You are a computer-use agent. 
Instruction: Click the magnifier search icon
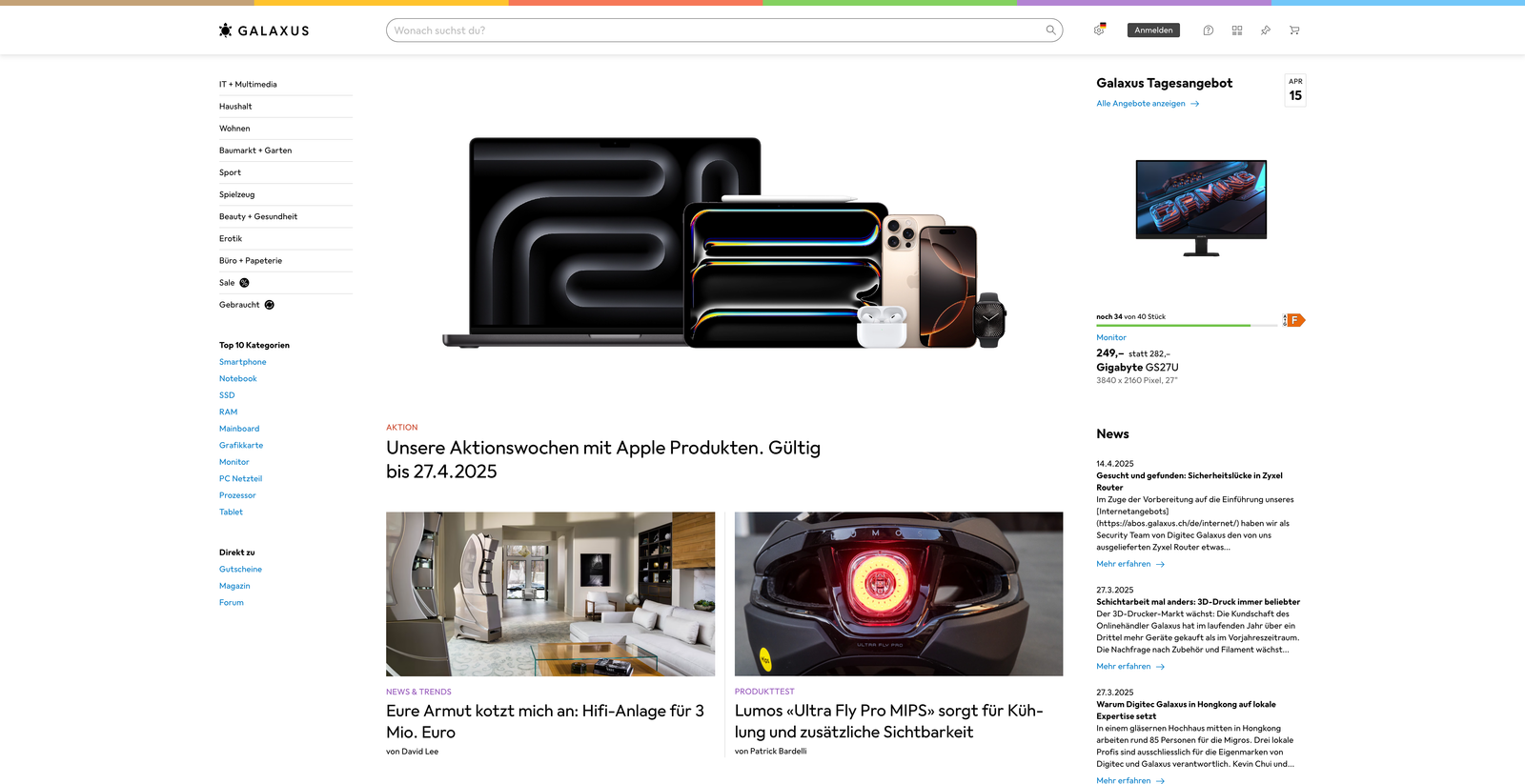click(x=1050, y=30)
